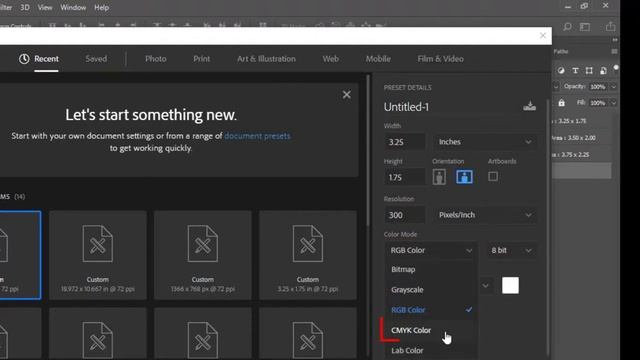Click the lock all layer icon
The width and height of the screenshot is (640, 360).
point(562,103)
